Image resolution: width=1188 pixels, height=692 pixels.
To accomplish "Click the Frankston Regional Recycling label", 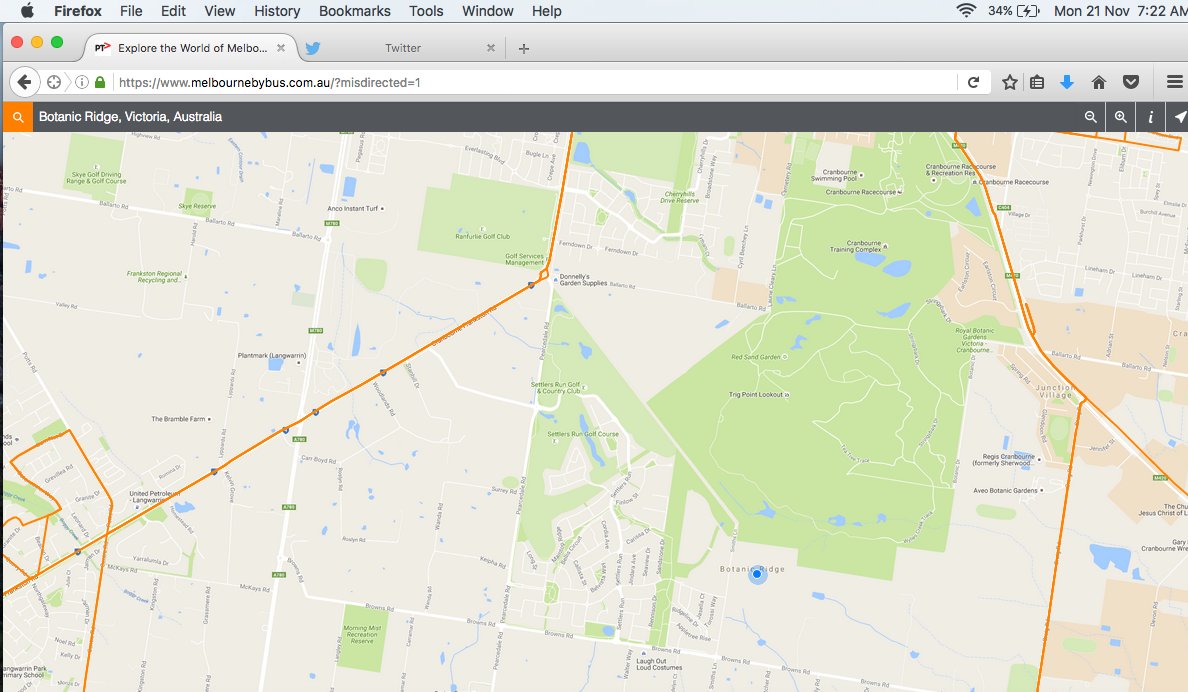I will click(x=155, y=277).
